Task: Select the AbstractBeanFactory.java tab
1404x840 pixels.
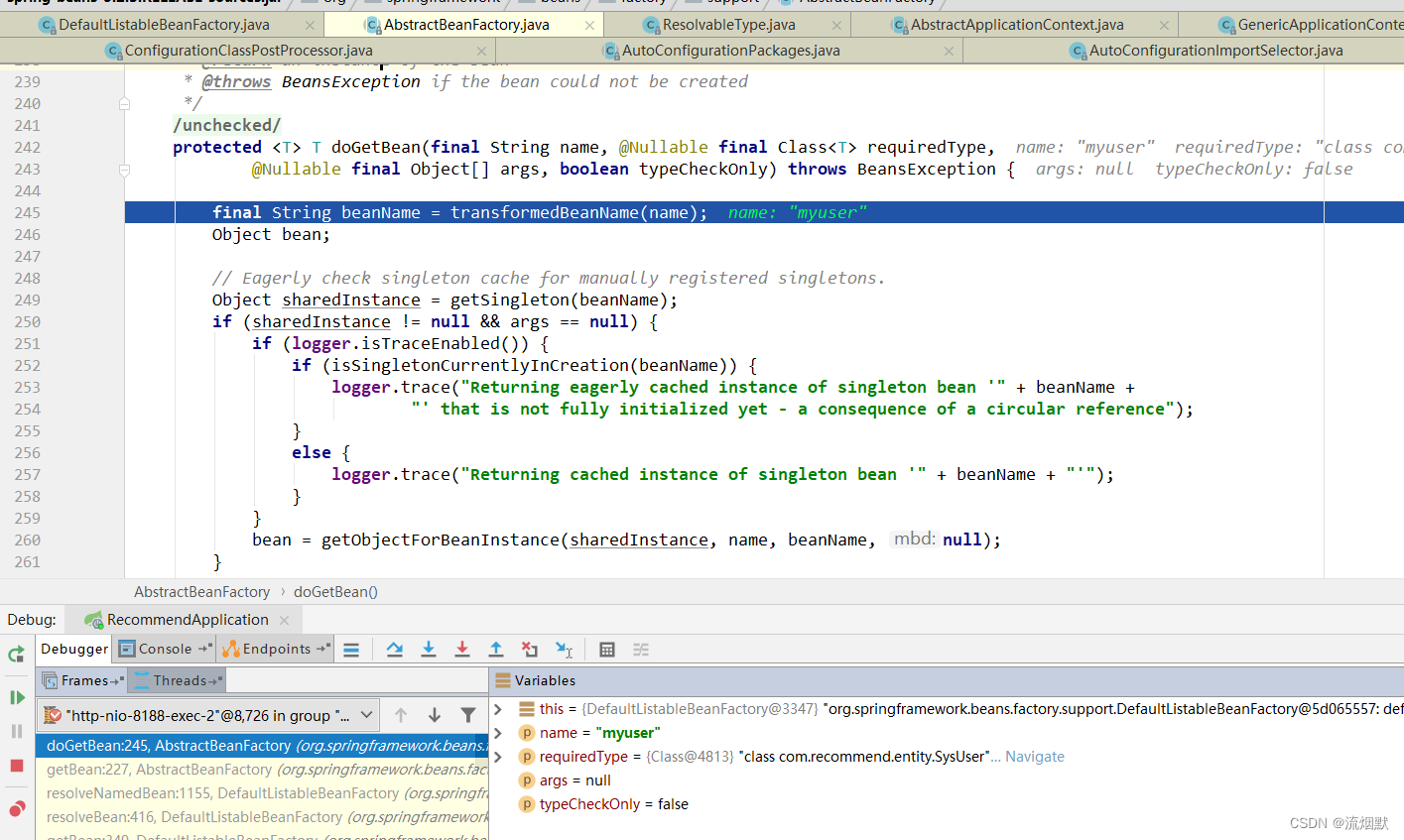Action: 466,24
